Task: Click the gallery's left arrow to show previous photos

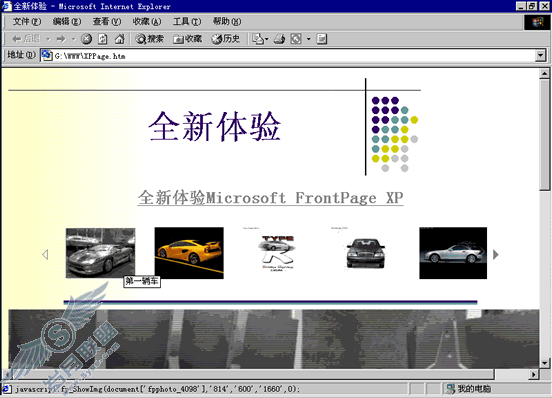Action: coord(45,254)
